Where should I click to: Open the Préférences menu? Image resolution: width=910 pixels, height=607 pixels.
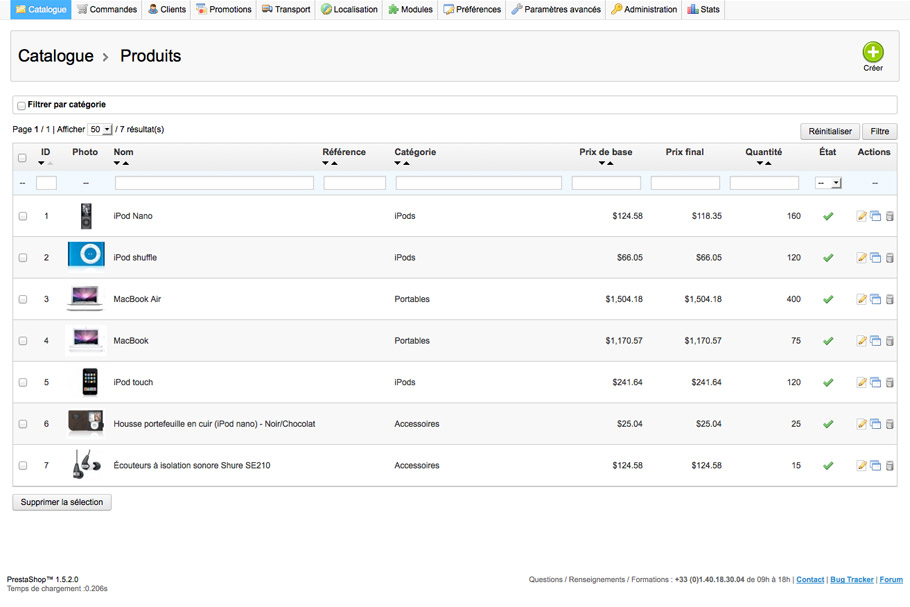(x=472, y=9)
